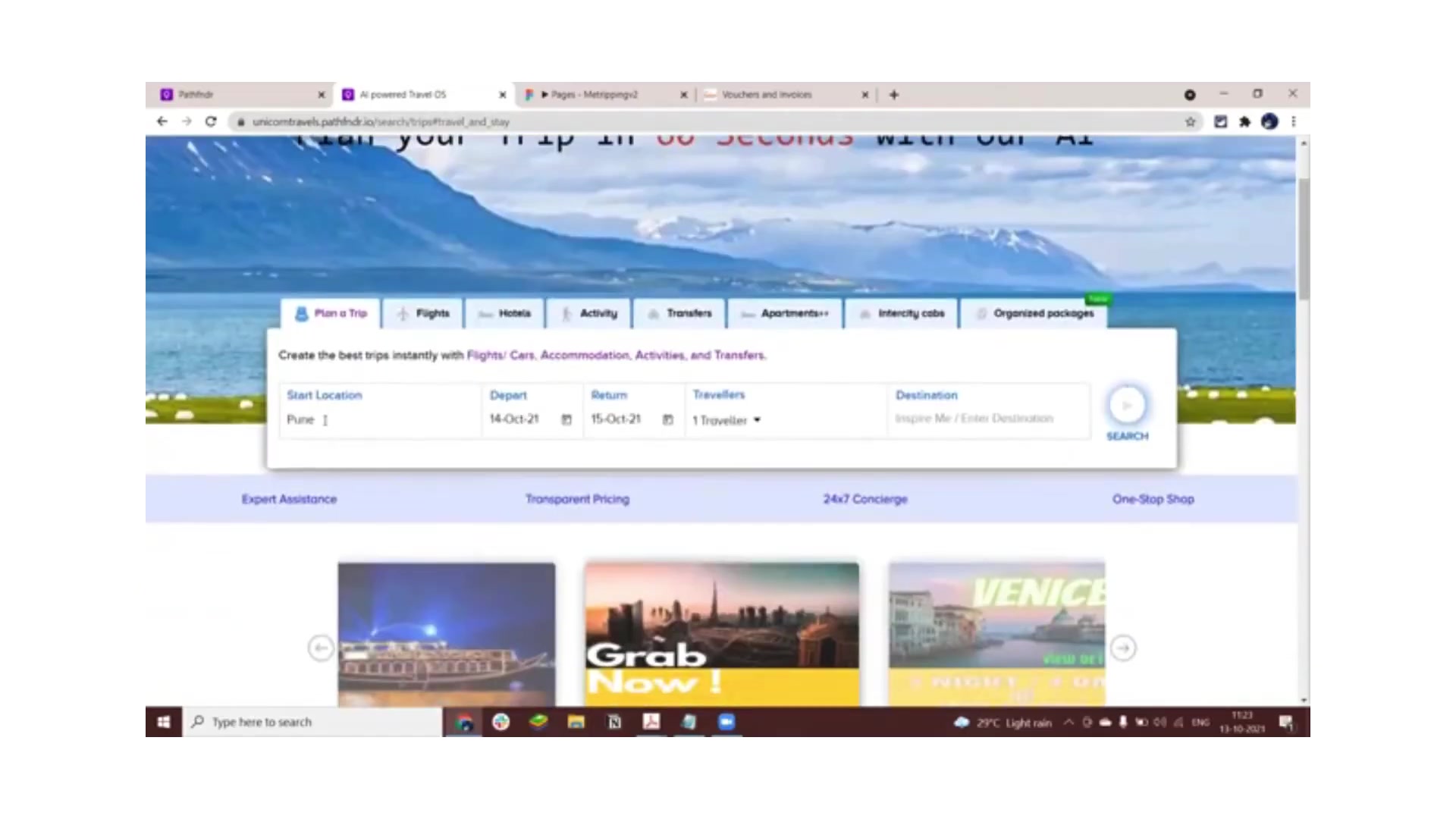Open the notification center icon
Viewport: 1456px width, 819px height.
coord(1286,723)
